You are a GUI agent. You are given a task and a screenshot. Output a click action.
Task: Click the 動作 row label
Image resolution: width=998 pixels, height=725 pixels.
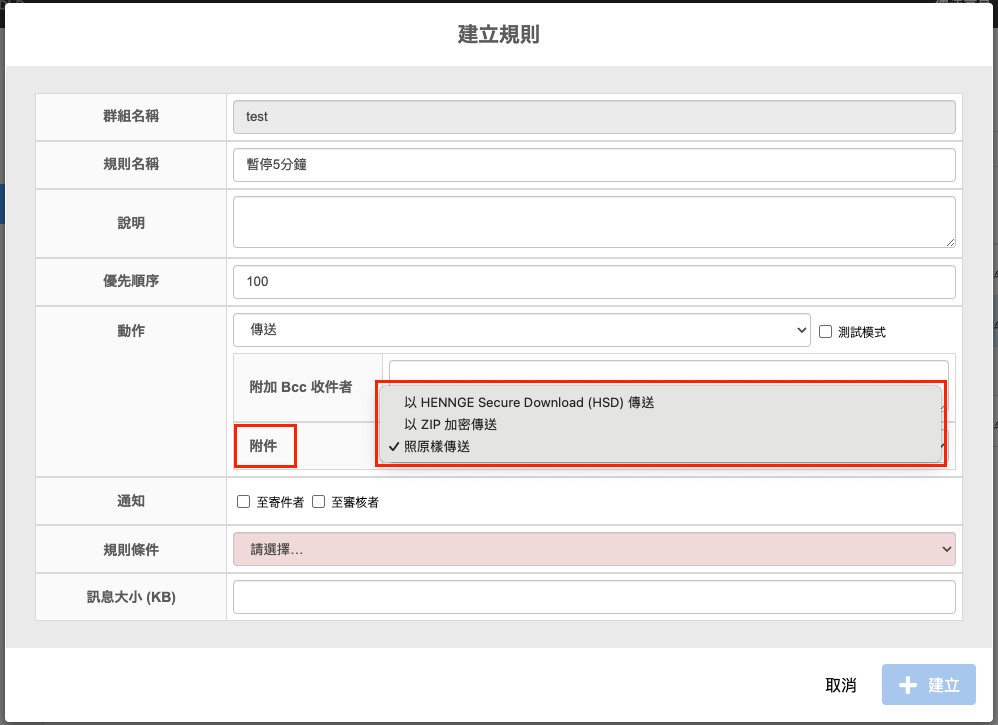click(130, 330)
